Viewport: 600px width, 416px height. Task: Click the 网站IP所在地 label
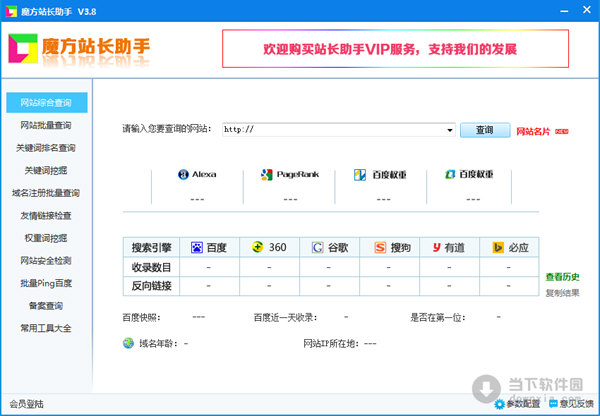pos(331,343)
